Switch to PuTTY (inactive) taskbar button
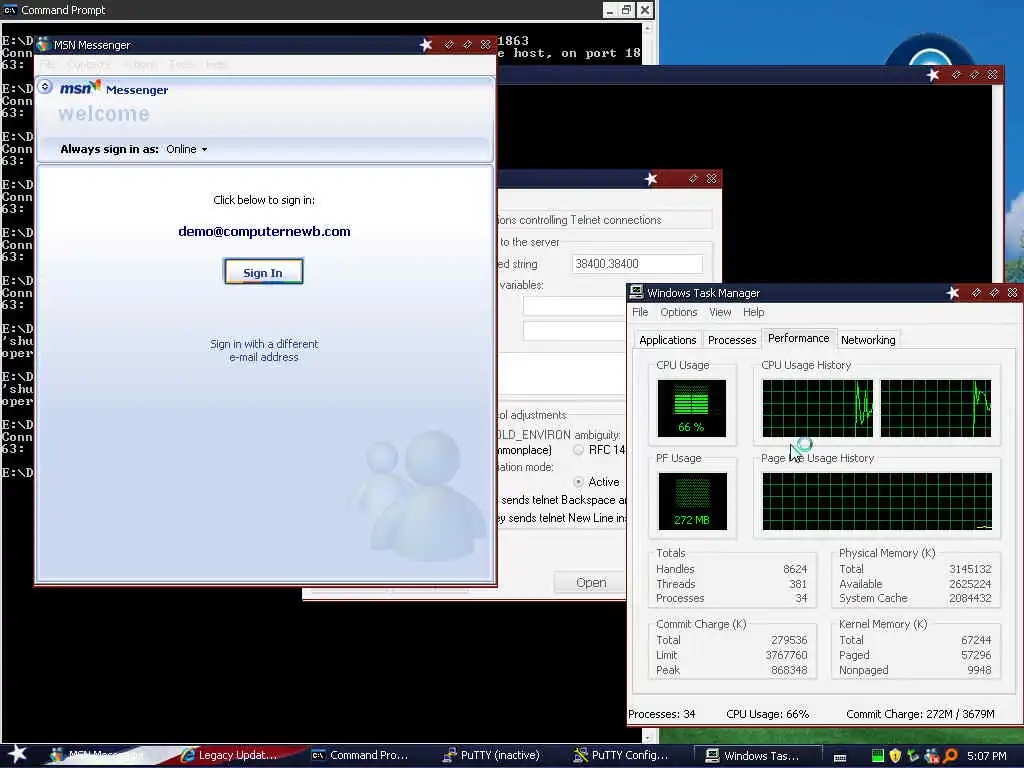Screen dimensions: 1024x768 click(493, 755)
